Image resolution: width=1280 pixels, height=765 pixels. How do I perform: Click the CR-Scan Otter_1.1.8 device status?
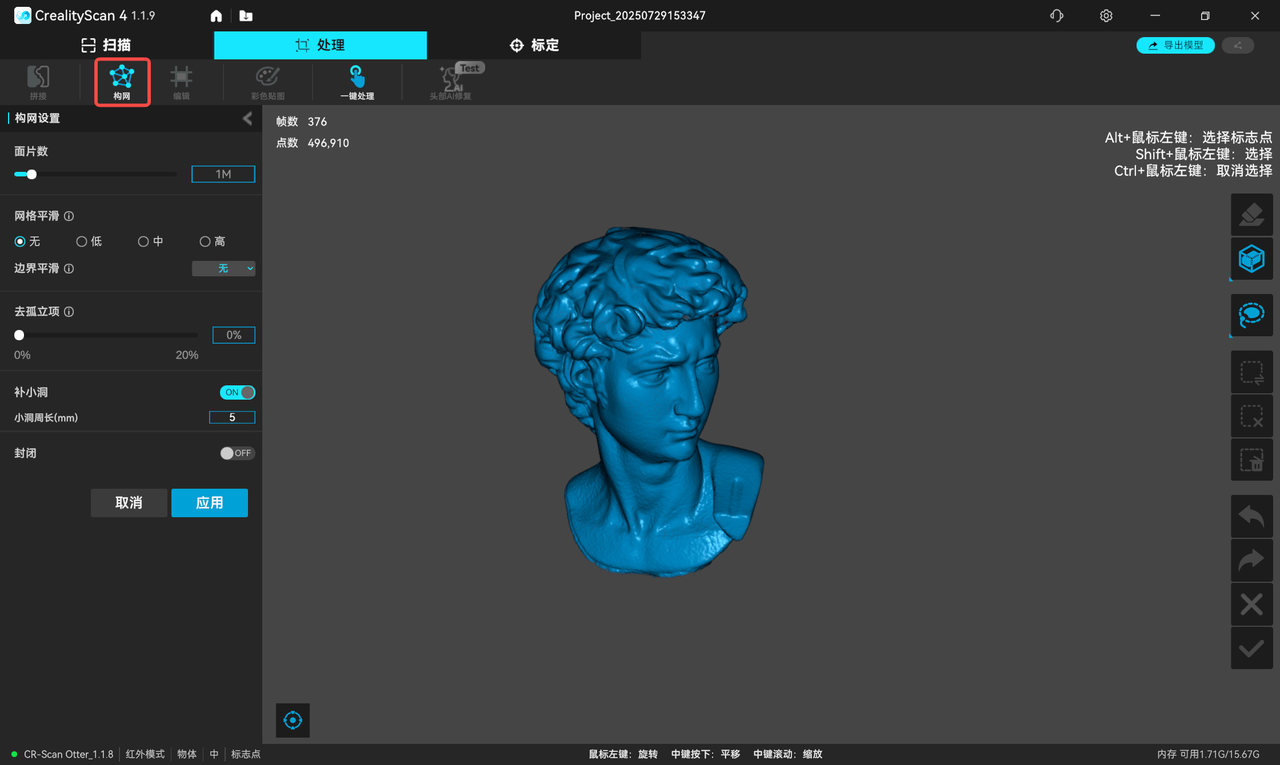pos(69,754)
